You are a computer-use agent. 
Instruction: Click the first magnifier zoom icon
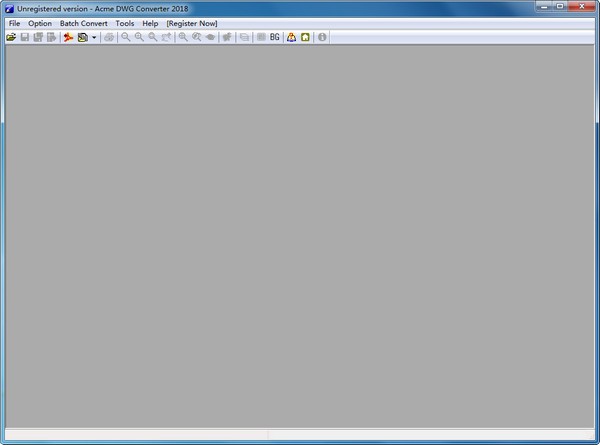(126, 37)
